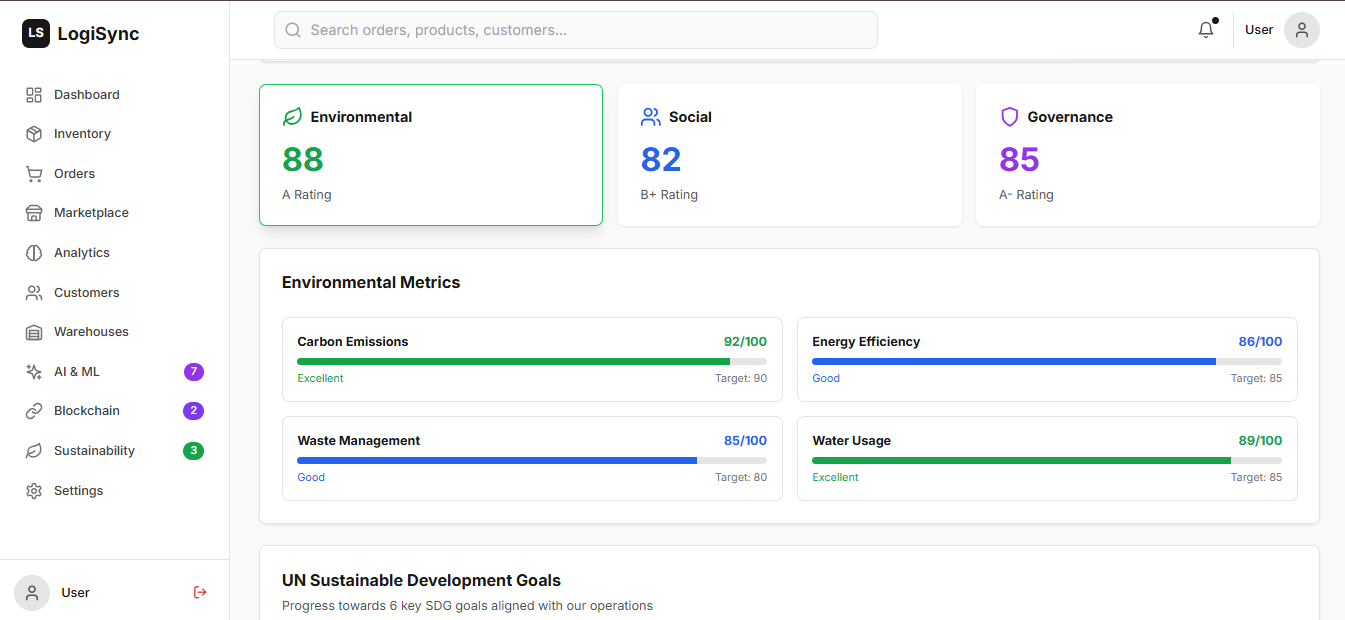Select the Environmental score card
The width and height of the screenshot is (1345, 620).
(x=431, y=155)
